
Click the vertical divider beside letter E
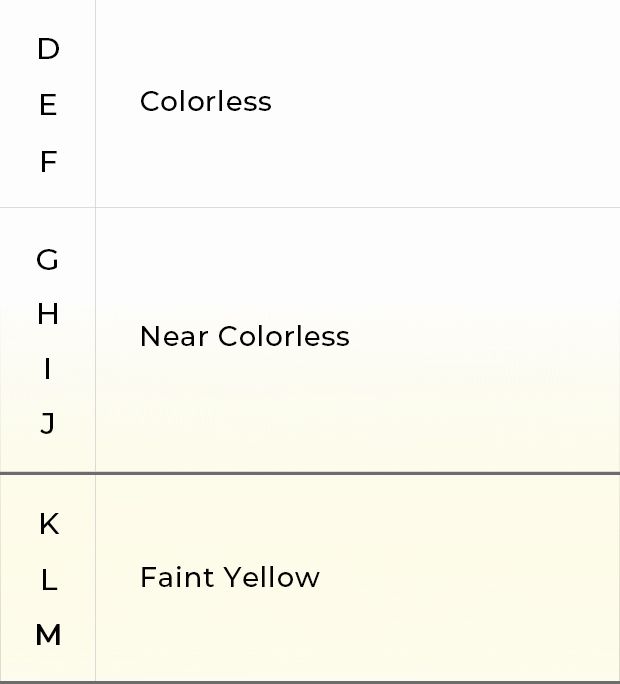click(x=96, y=105)
